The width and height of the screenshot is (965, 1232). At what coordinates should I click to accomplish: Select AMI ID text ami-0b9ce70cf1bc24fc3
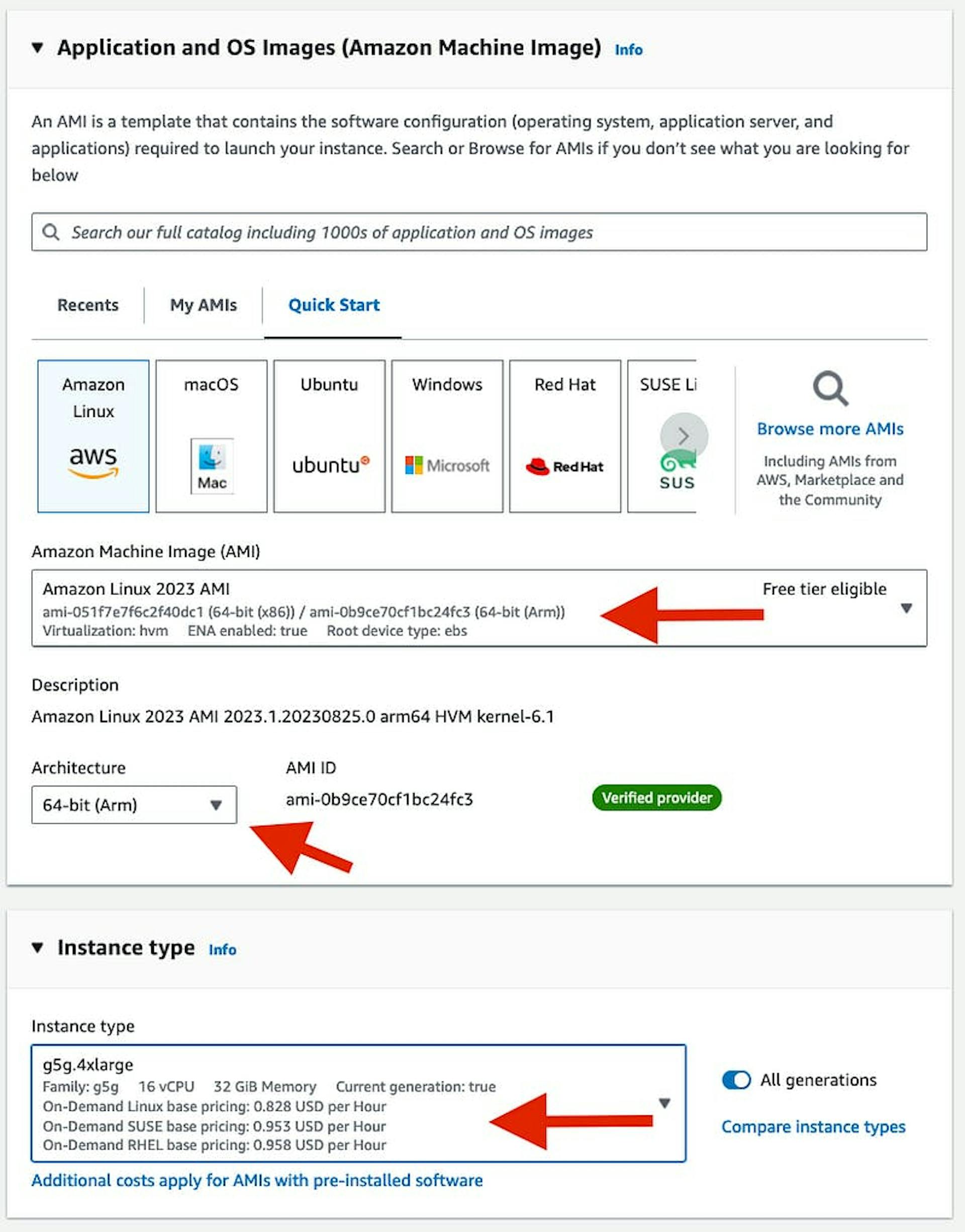[x=379, y=800]
